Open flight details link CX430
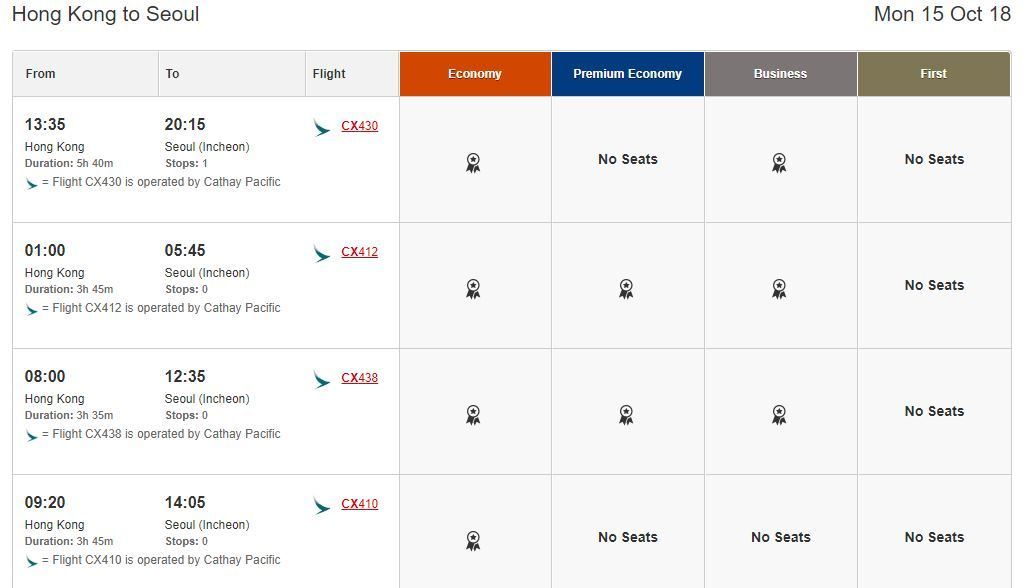 point(359,126)
